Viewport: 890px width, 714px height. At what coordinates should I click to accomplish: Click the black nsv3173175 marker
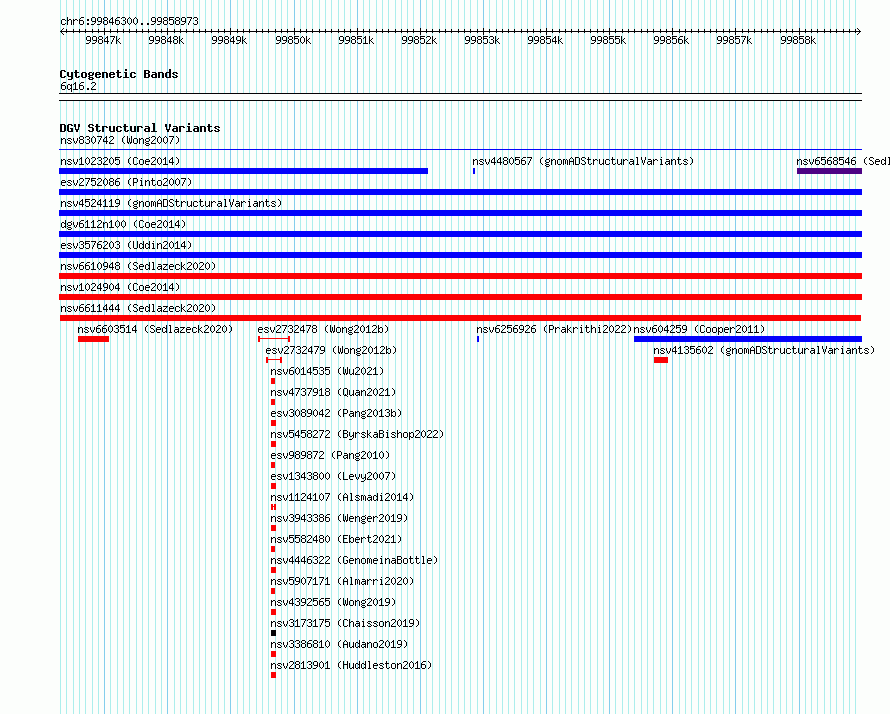[274, 633]
